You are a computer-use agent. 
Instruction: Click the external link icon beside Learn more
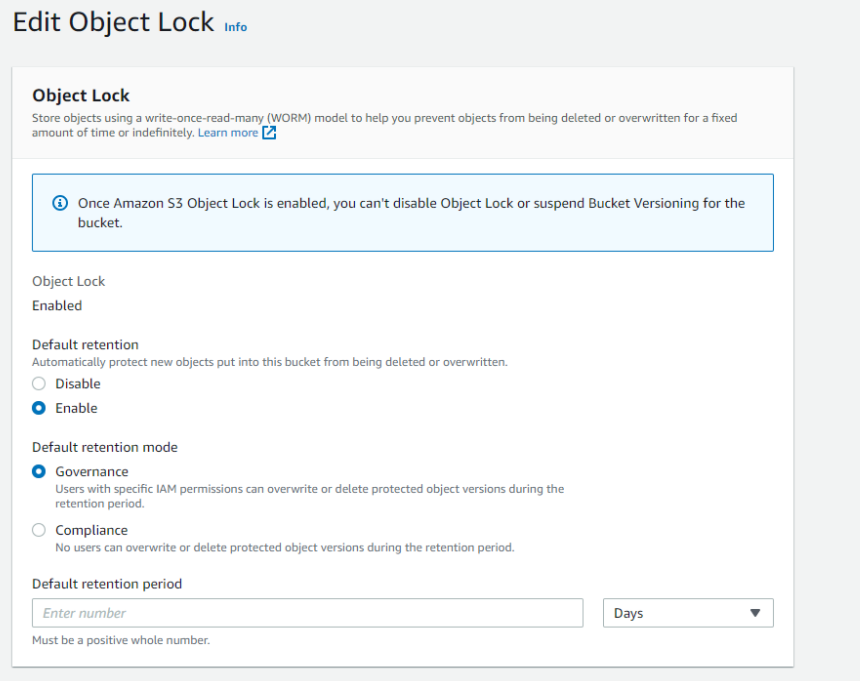point(265,132)
